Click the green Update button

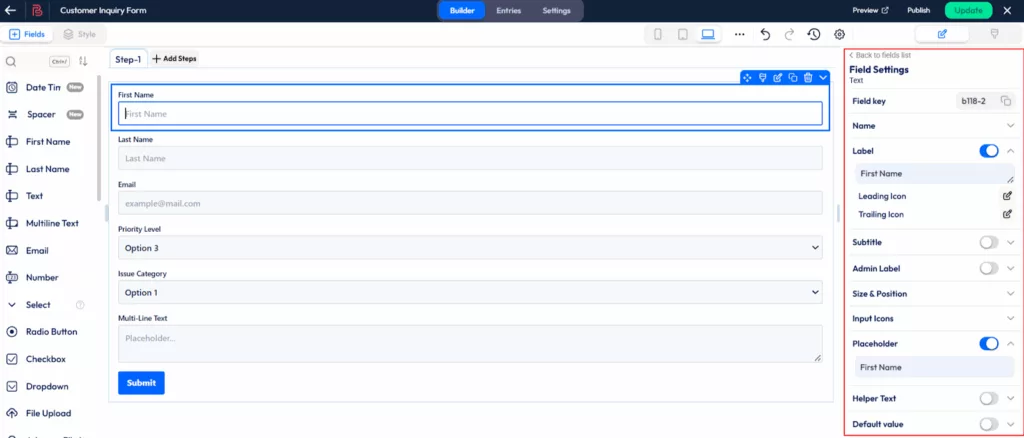point(968,10)
